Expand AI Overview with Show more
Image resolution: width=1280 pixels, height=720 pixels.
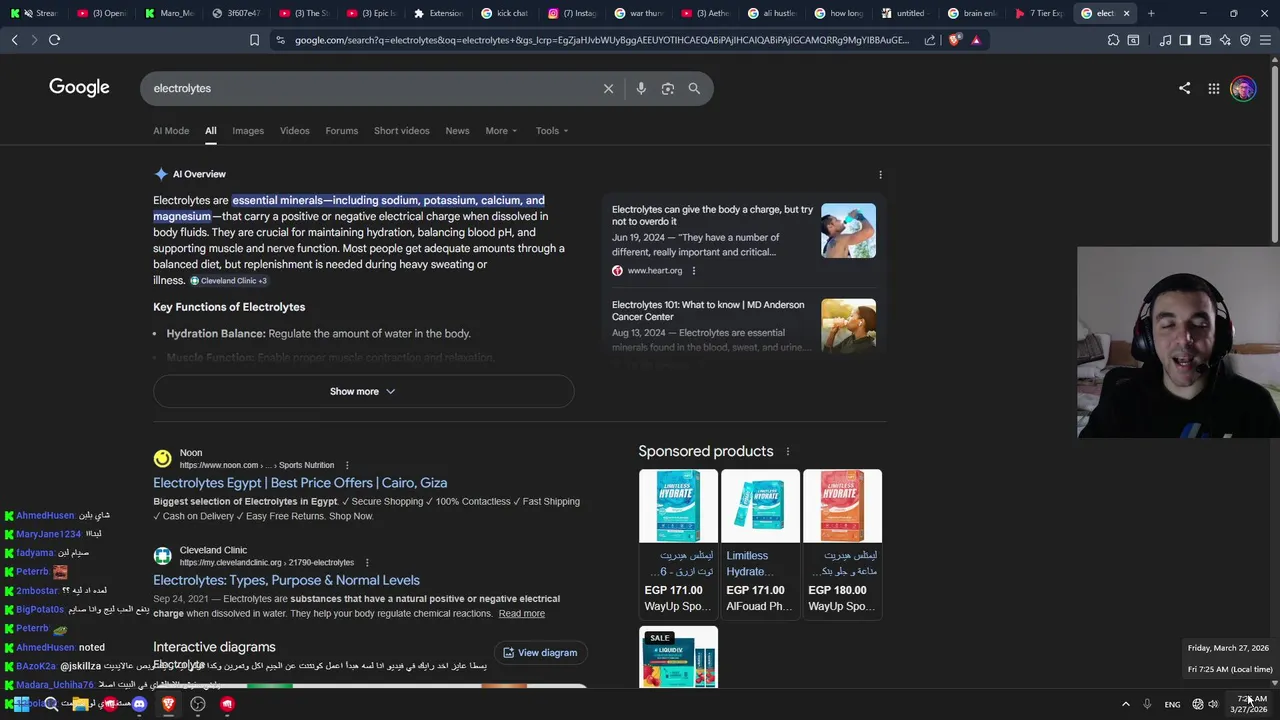point(363,391)
